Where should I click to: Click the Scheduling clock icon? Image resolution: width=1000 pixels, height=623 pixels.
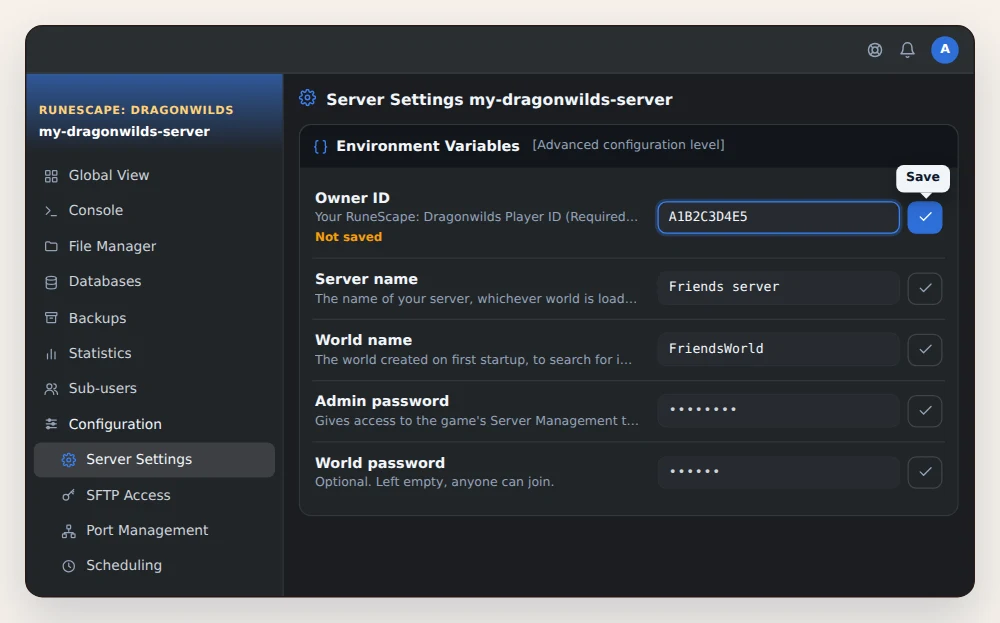click(68, 566)
